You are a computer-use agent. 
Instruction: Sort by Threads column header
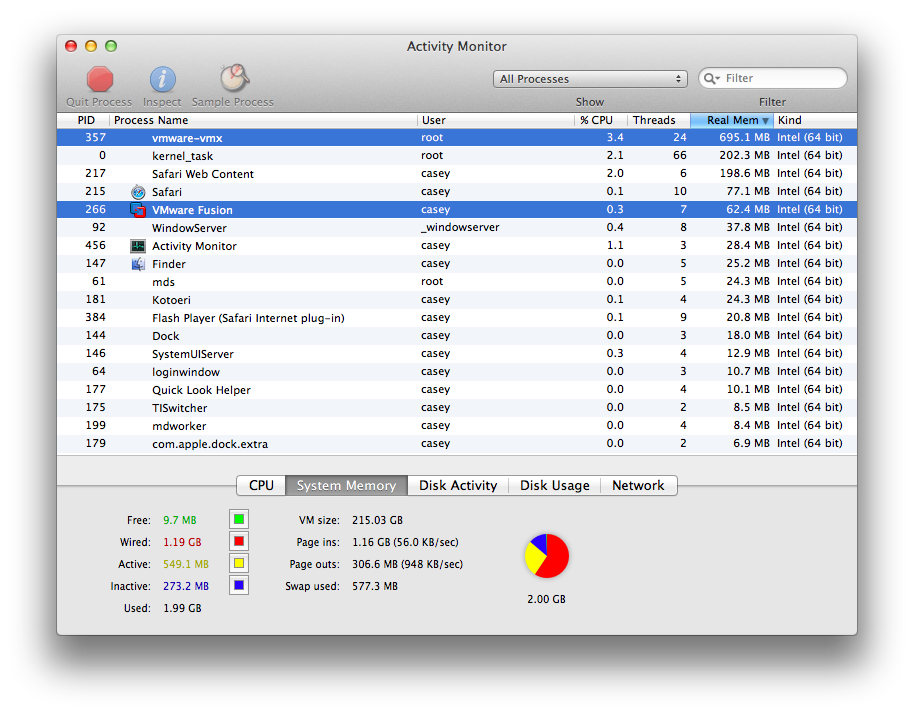659,120
